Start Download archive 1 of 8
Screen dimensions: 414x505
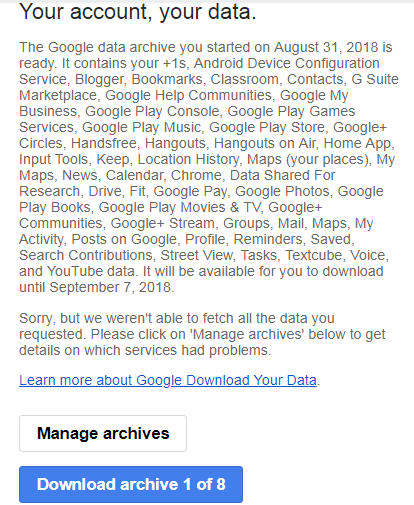pos(131,484)
